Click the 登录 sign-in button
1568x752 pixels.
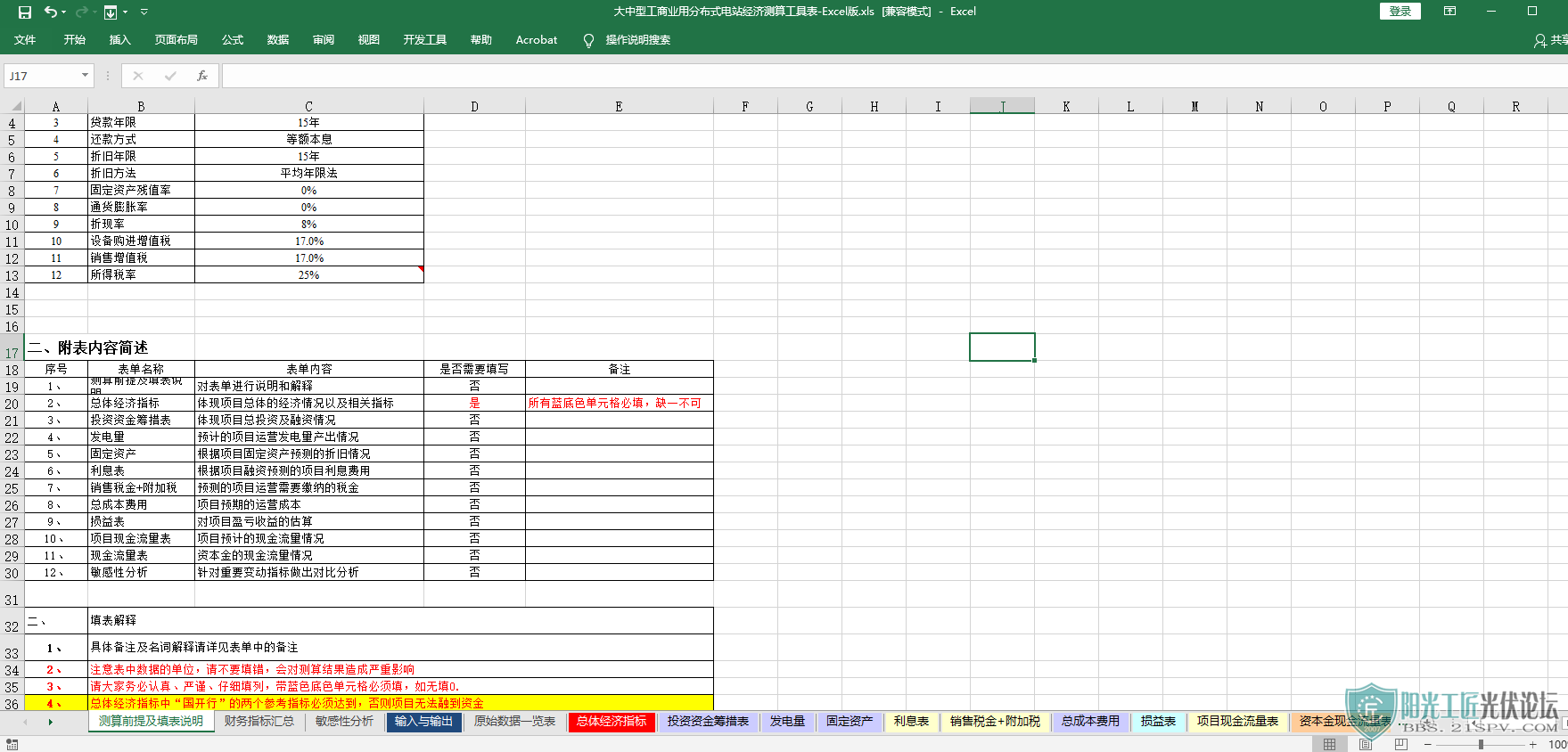[1400, 12]
